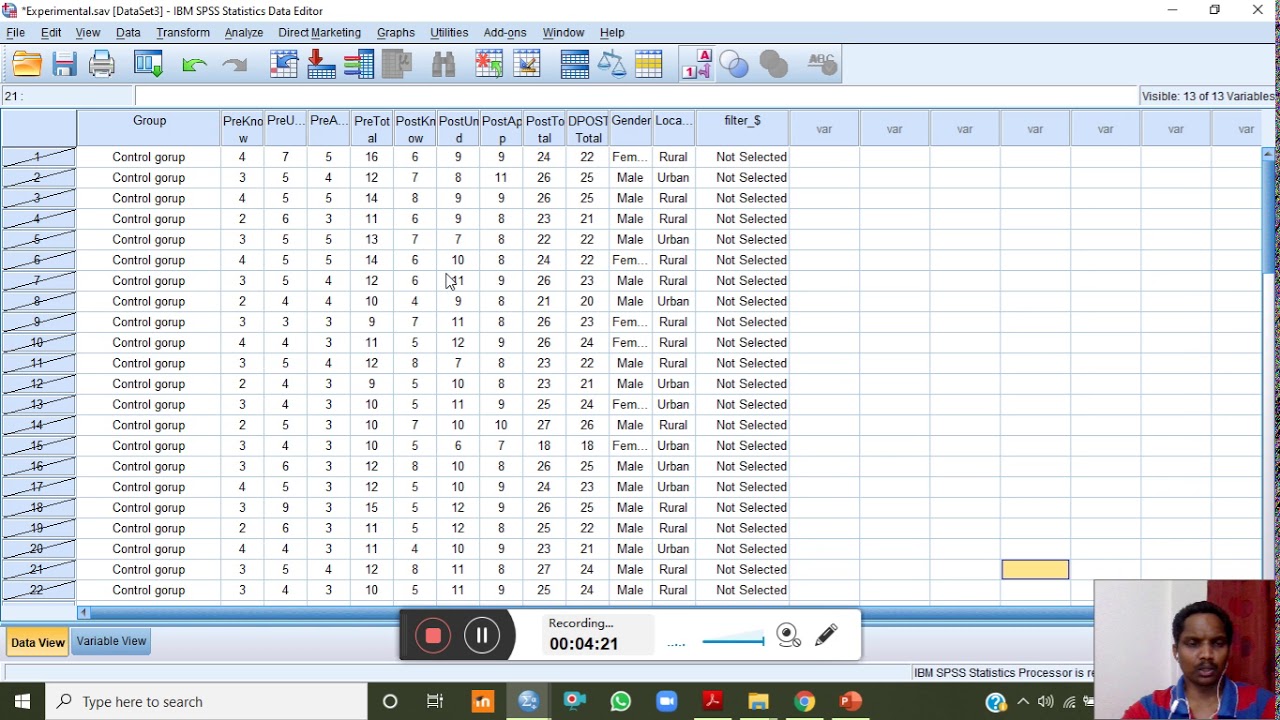Click the cell value editor field
1280x720 pixels.
pos(636,96)
